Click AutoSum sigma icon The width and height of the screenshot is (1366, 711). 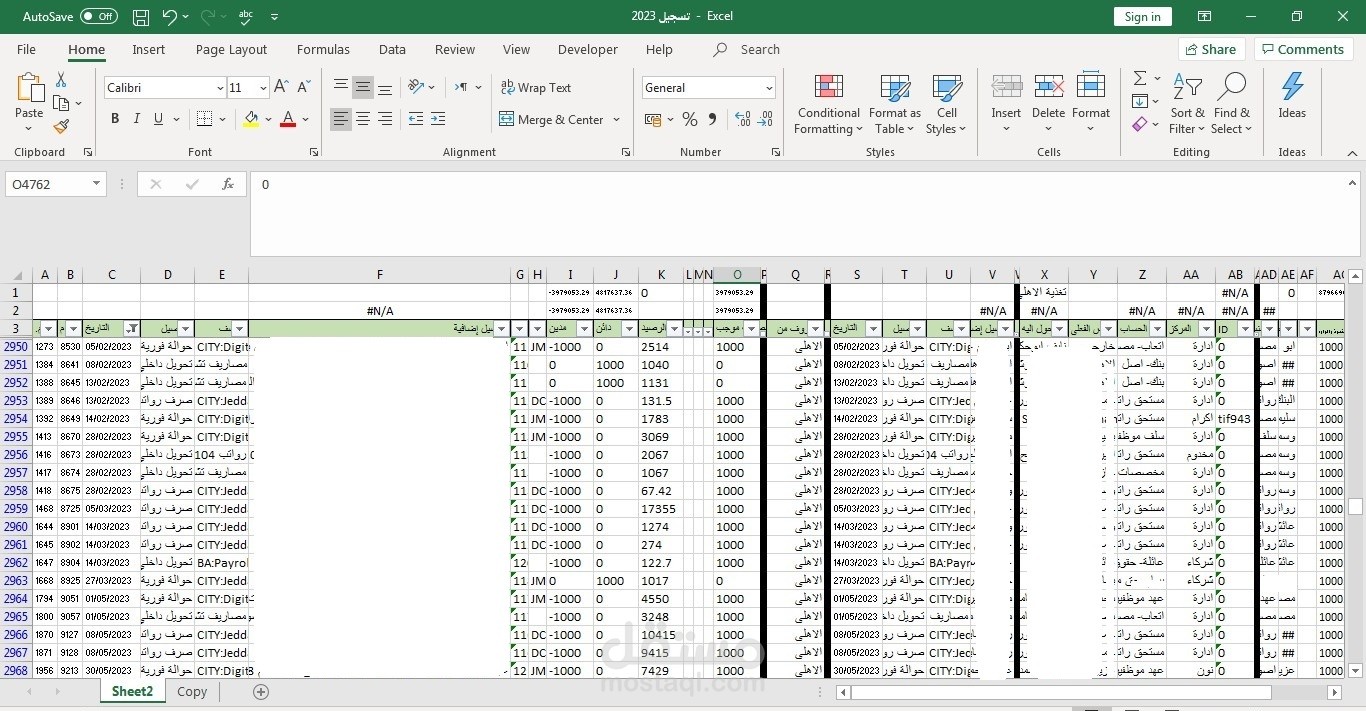[1140, 78]
